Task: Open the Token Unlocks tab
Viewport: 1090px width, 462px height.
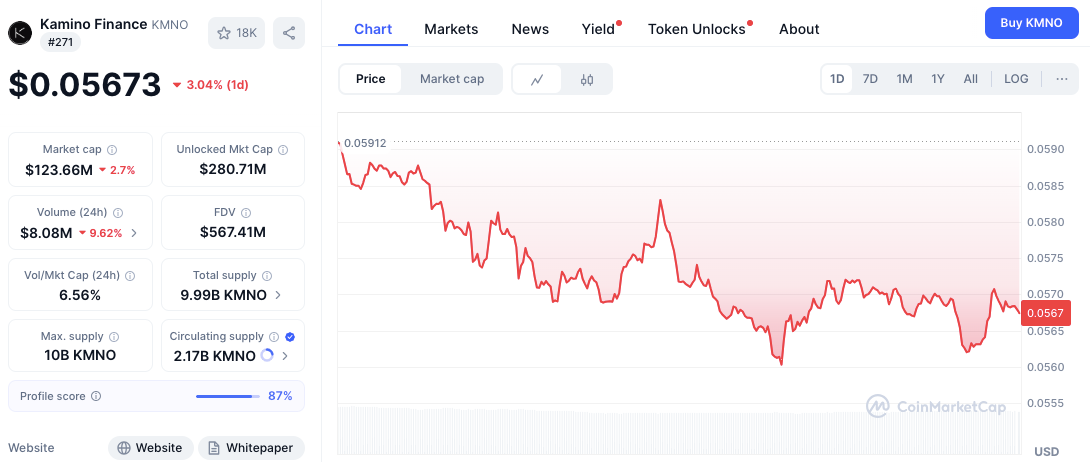Action: tap(697, 29)
